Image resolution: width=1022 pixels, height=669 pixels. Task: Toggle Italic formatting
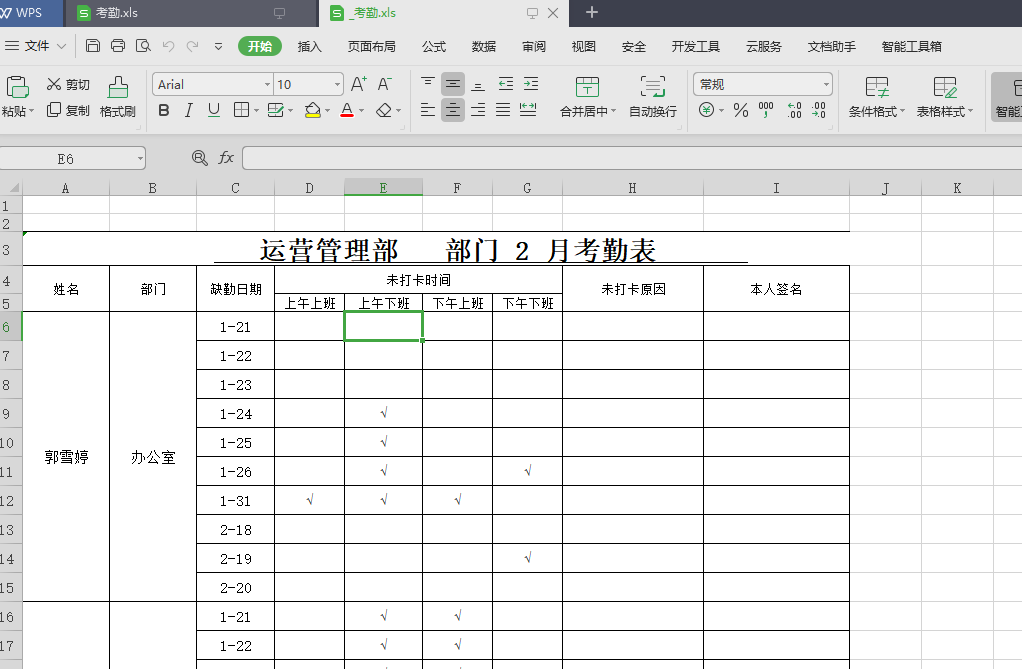[x=190, y=111]
